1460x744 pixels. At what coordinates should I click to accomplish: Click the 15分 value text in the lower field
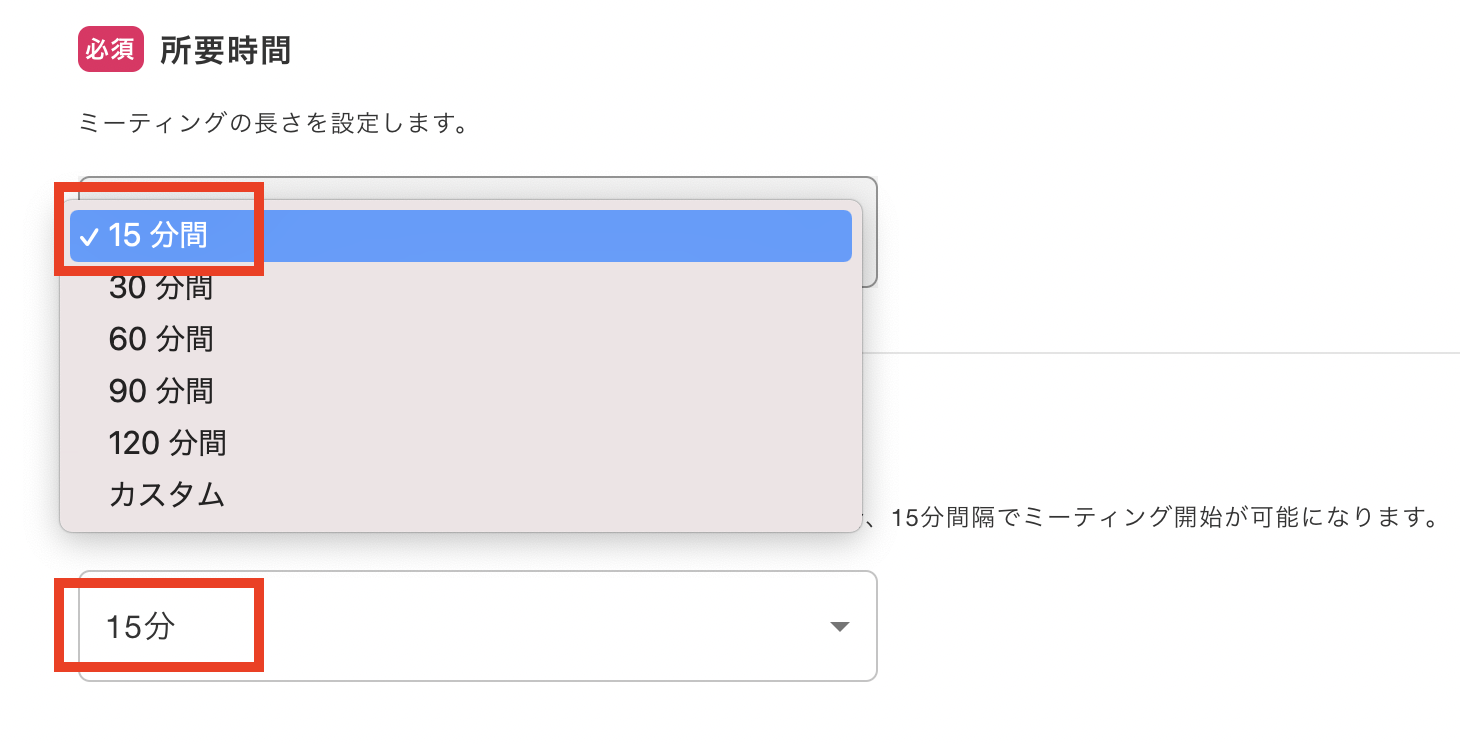(x=141, y=627)
